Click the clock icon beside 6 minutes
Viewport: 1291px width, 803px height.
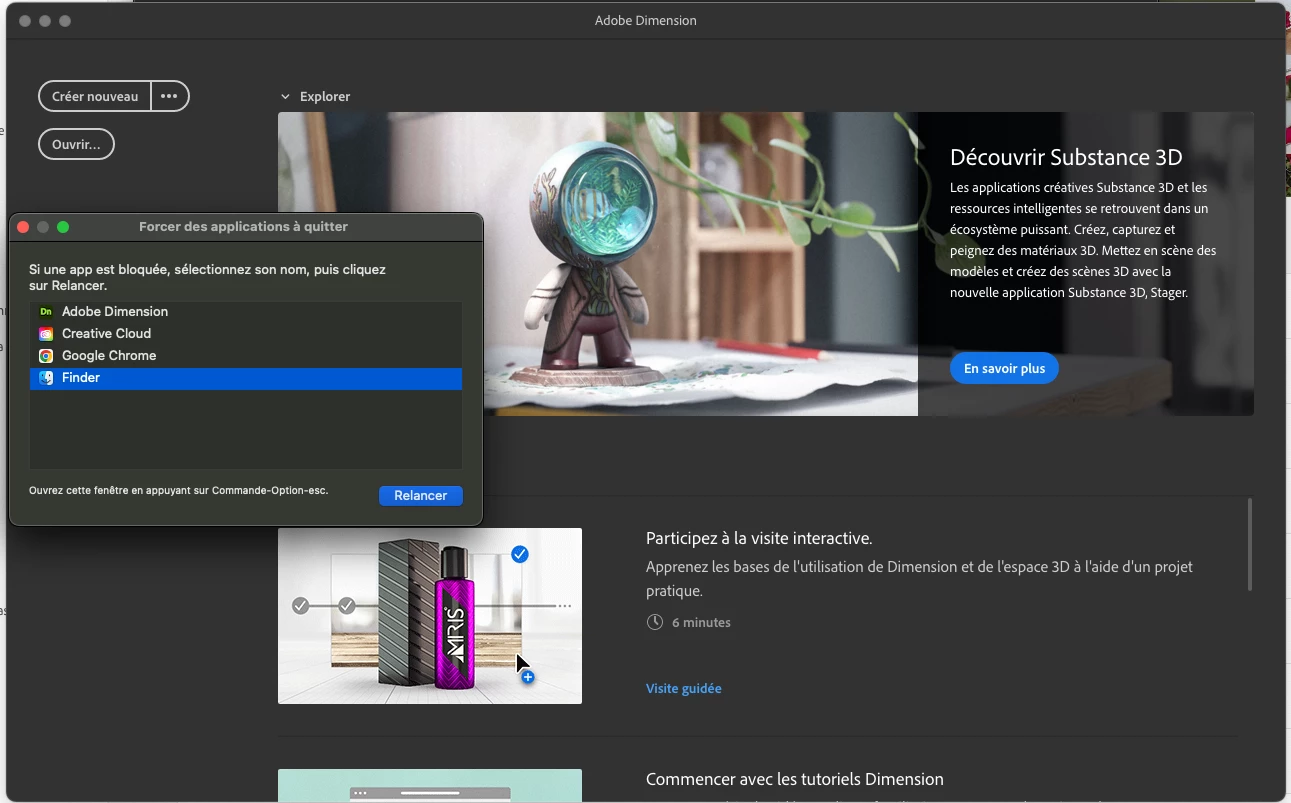[x=655, y=622]
